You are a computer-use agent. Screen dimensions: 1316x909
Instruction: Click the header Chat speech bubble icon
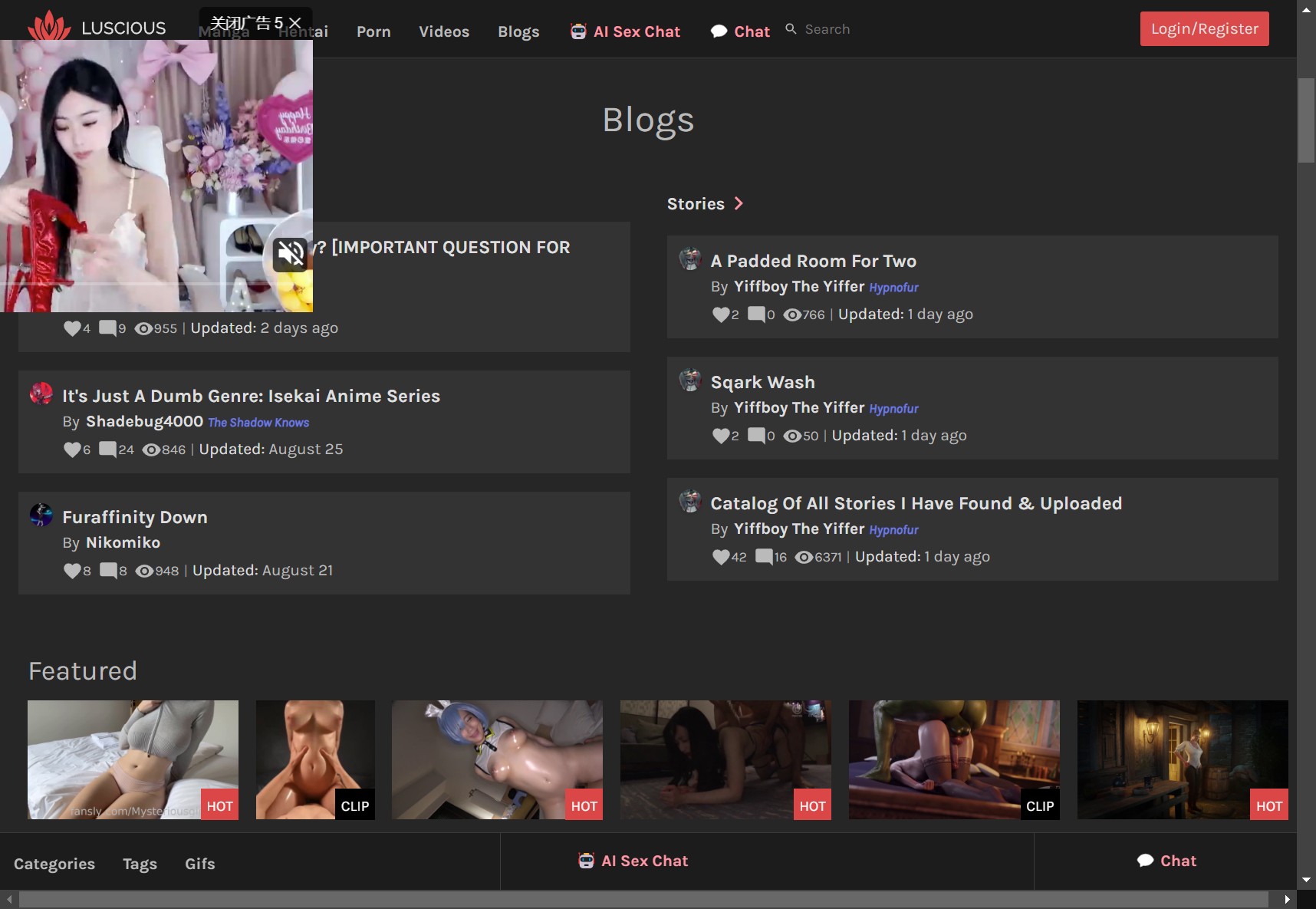719,31
